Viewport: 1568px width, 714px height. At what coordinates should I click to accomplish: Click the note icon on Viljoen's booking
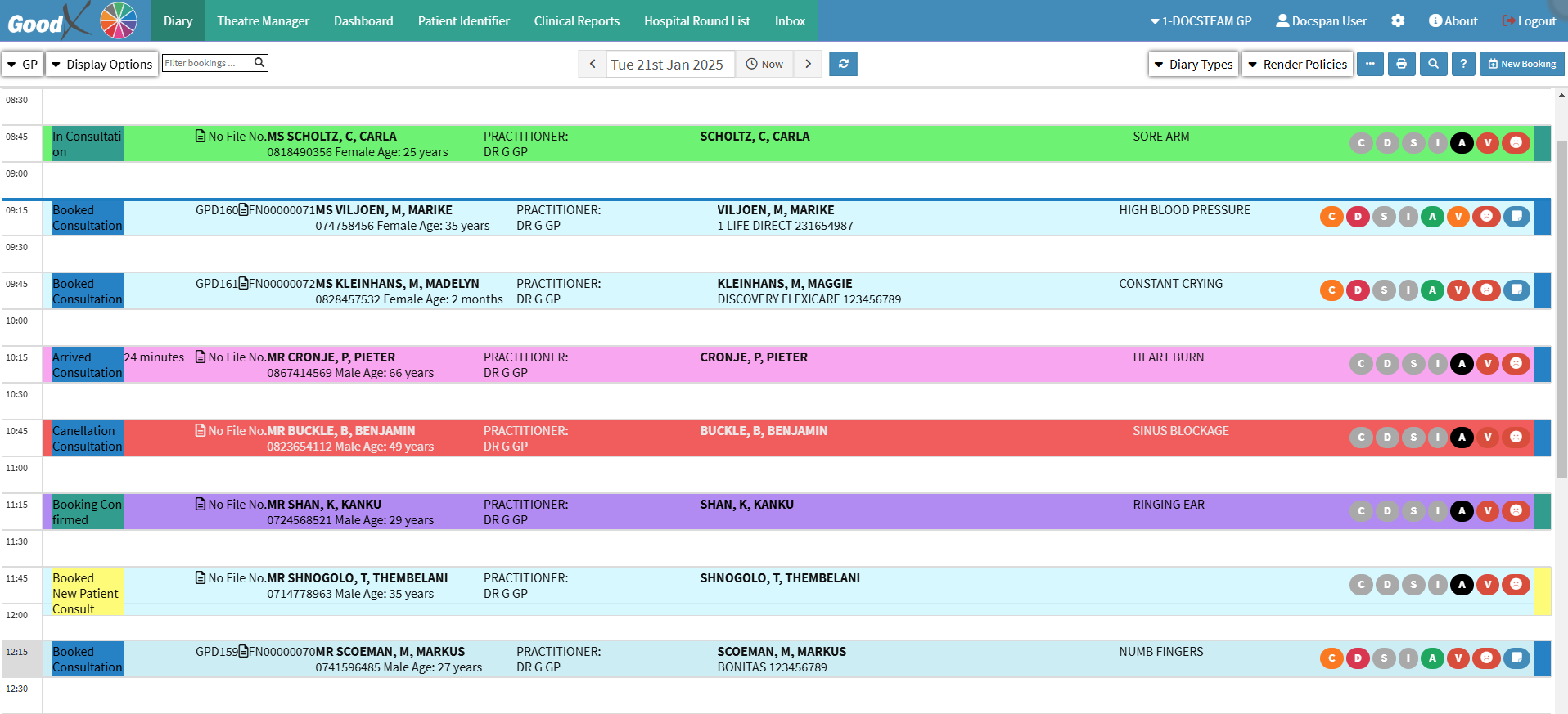point(1516,217)
